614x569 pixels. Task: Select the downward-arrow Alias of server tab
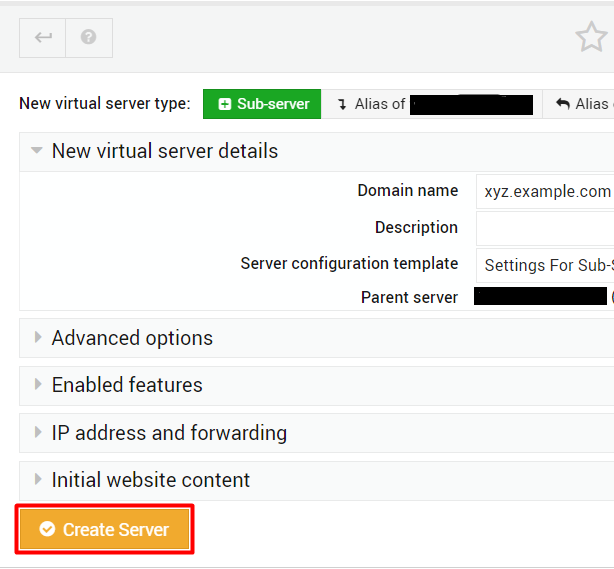432,104
